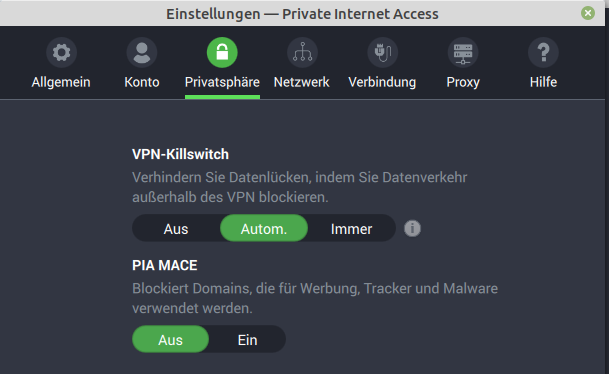Open the Allgemein tab label
Viewport: 609px width, 374px height.
point(61,82)
